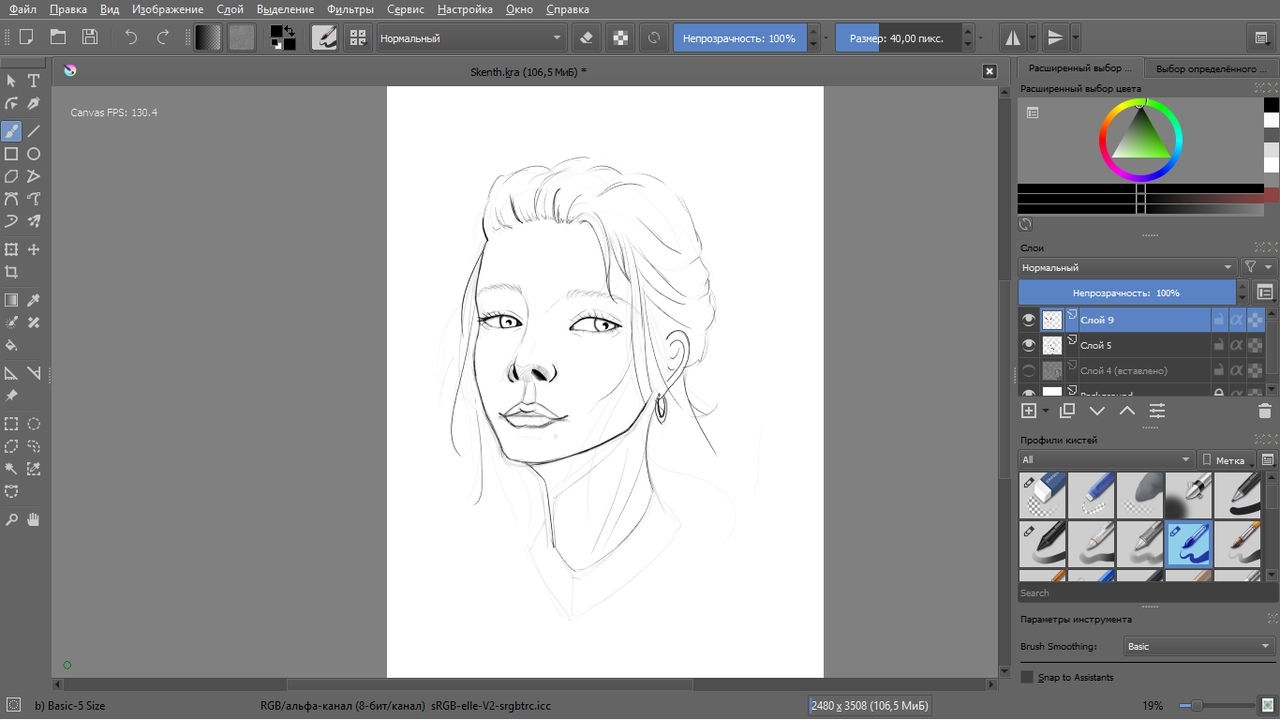Create a new document
This screenshot has width=1280, height=720.
[x=27, y=38]
